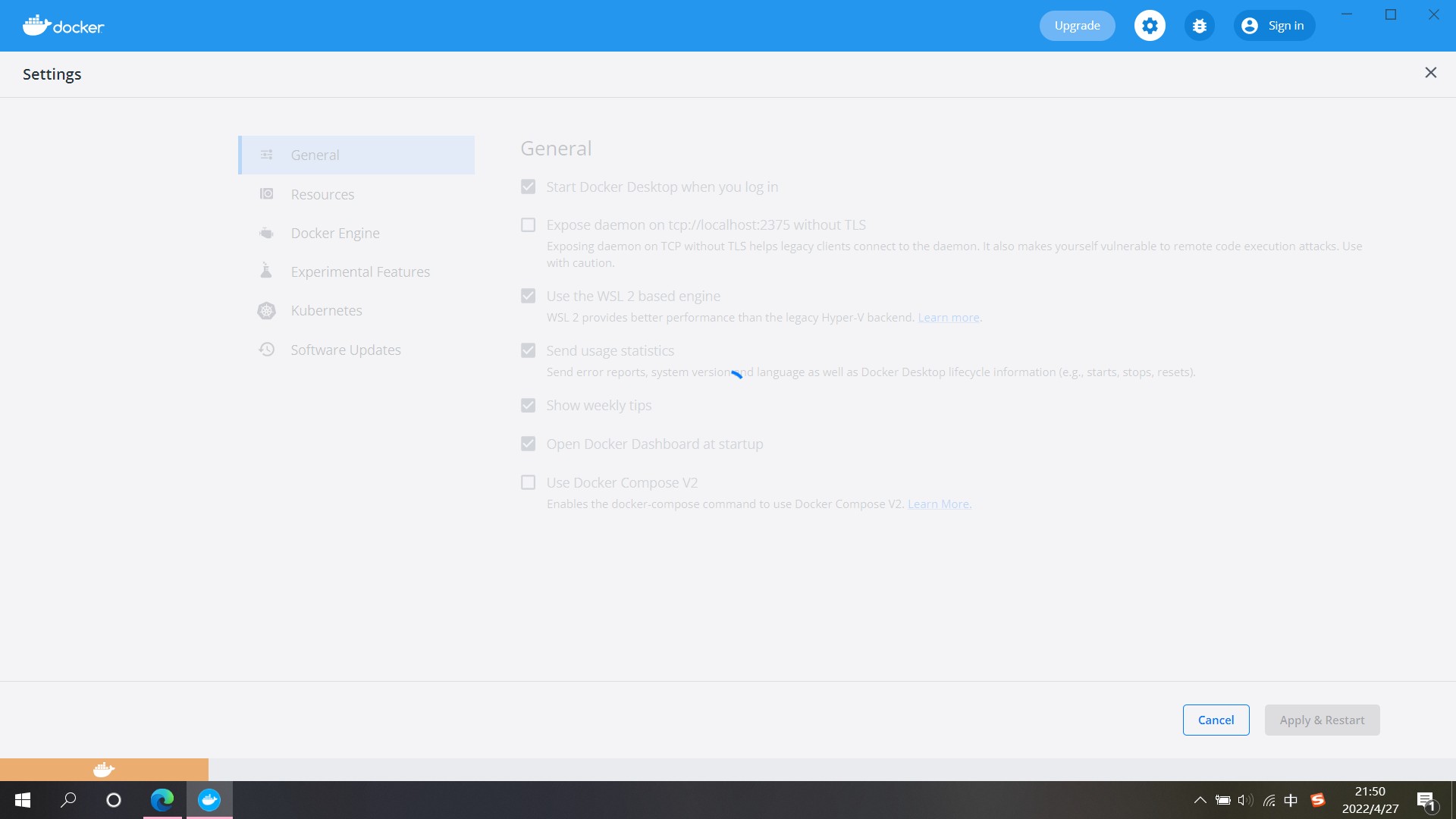
Task: Click the Docker whale logo
Action: pos(63,26)
